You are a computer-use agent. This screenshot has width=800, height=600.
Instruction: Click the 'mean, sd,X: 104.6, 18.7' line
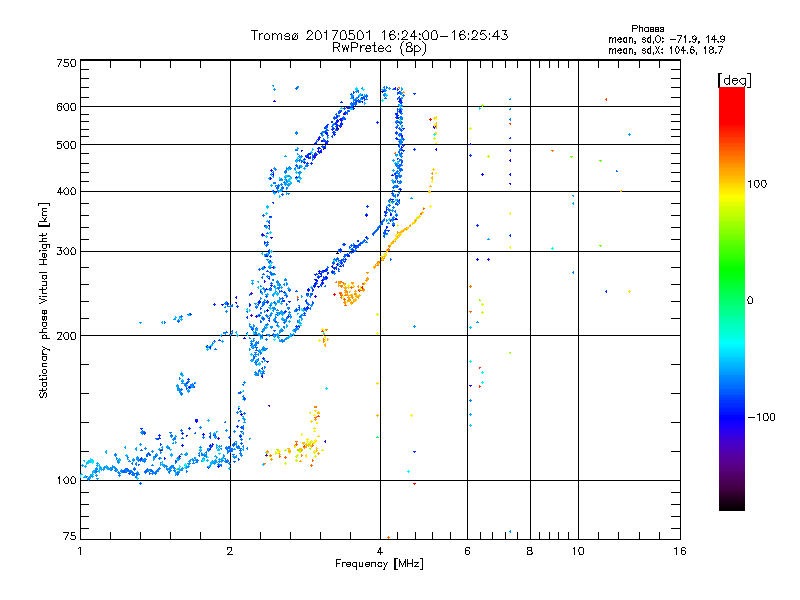click(665, 50)
